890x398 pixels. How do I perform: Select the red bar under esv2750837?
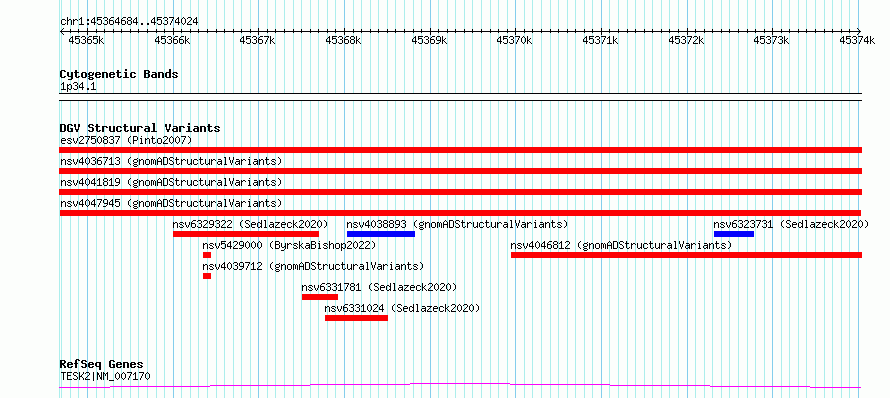tap(460, 150)
